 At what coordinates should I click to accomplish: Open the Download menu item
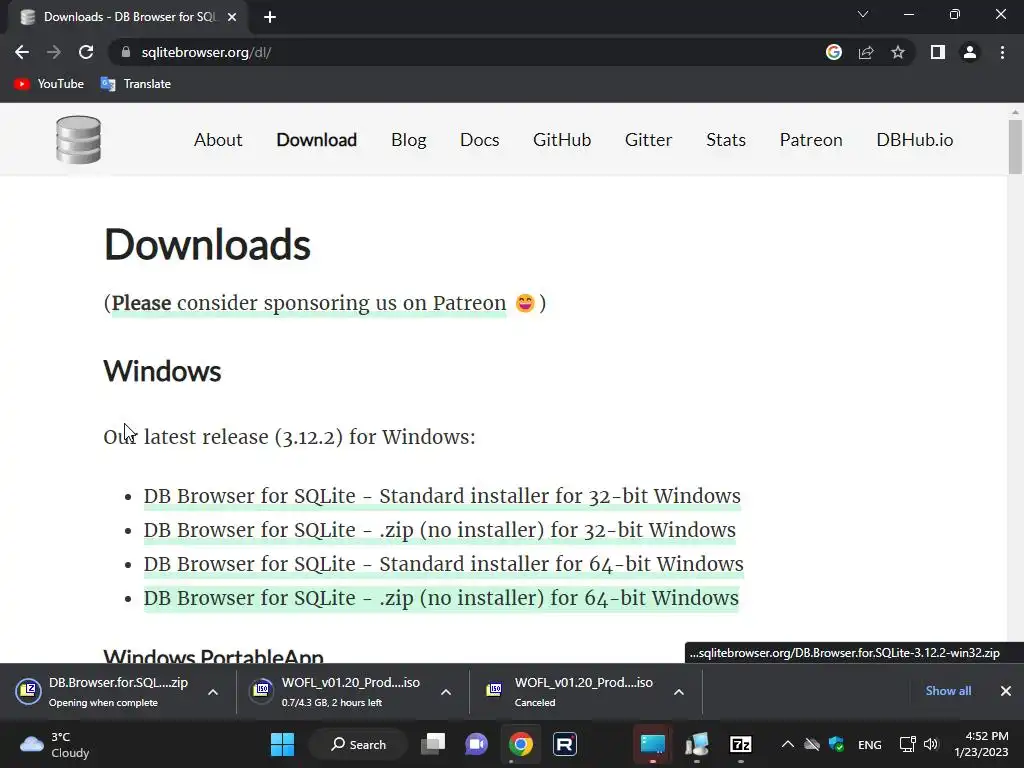pos(317,140)
